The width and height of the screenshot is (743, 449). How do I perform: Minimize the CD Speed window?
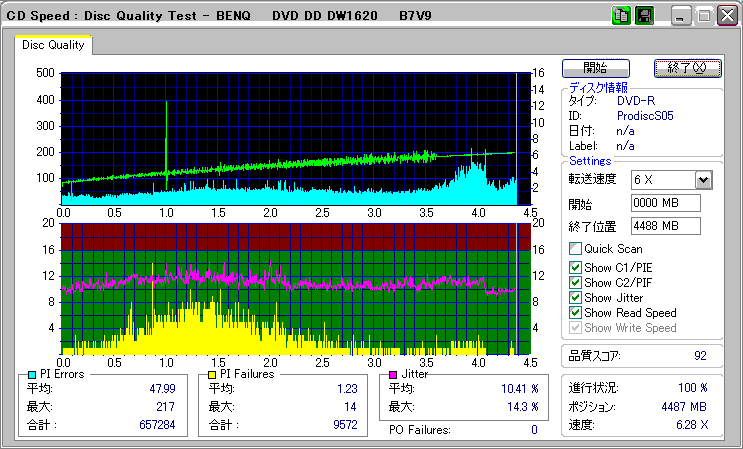click(680, 16)
